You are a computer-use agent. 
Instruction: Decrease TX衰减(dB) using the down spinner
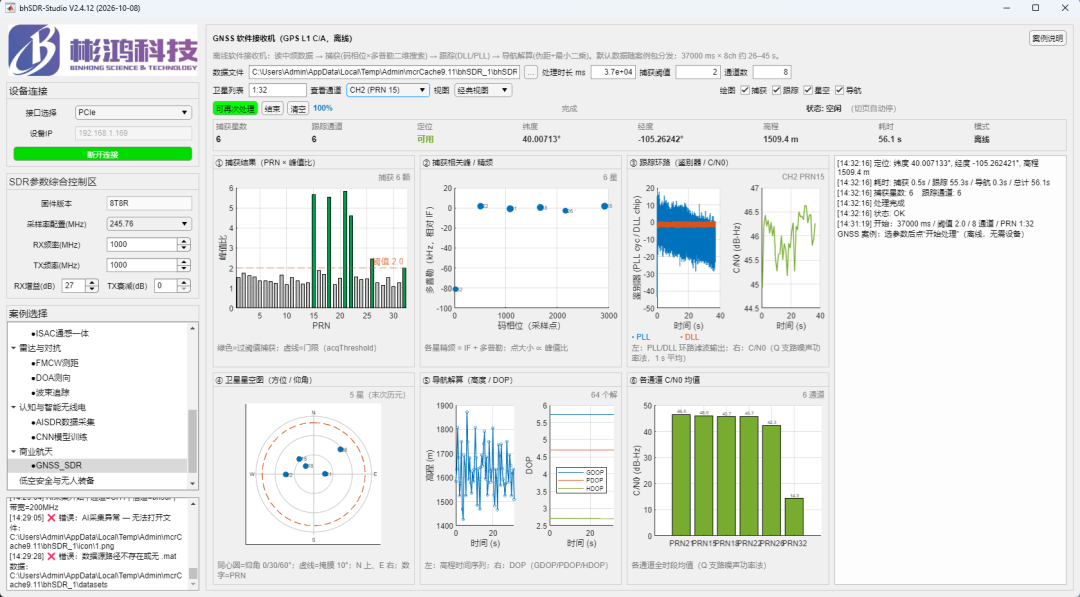183,289
